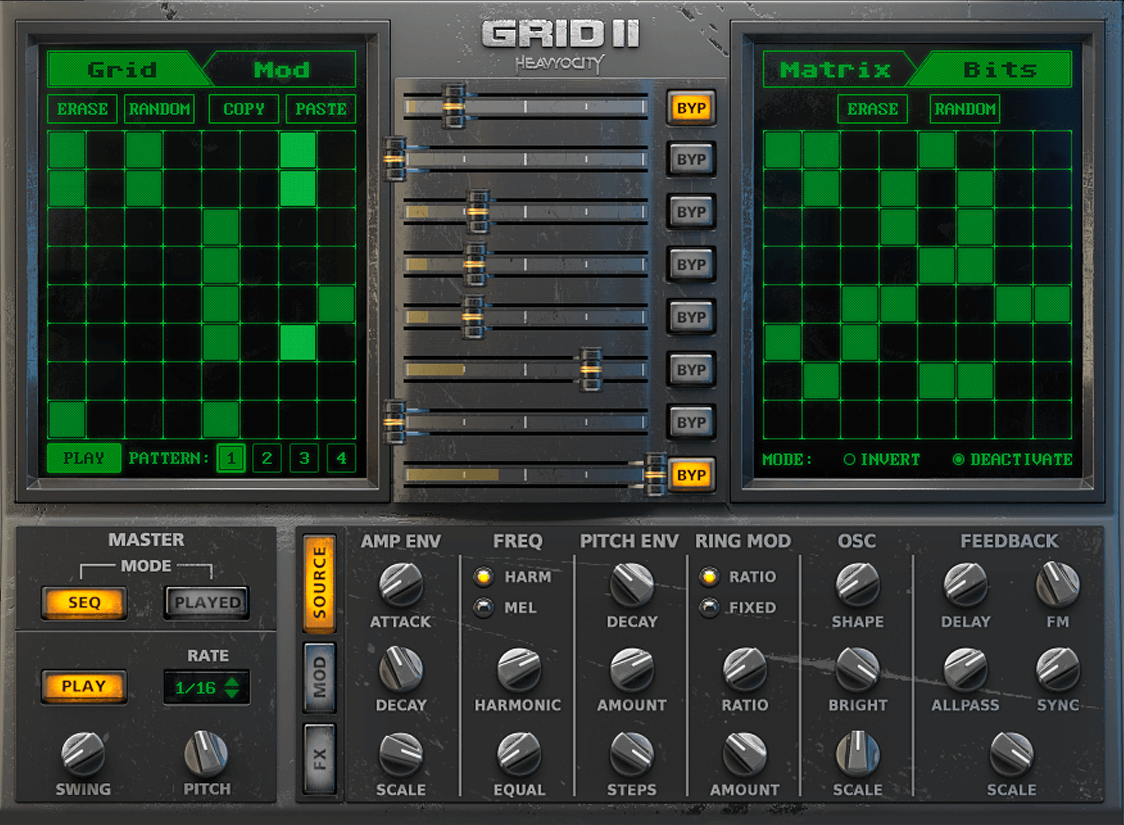The image size is (1124, 825).
Task: Click the Attack knob in Amp Env
Action: tap(401, 583)
